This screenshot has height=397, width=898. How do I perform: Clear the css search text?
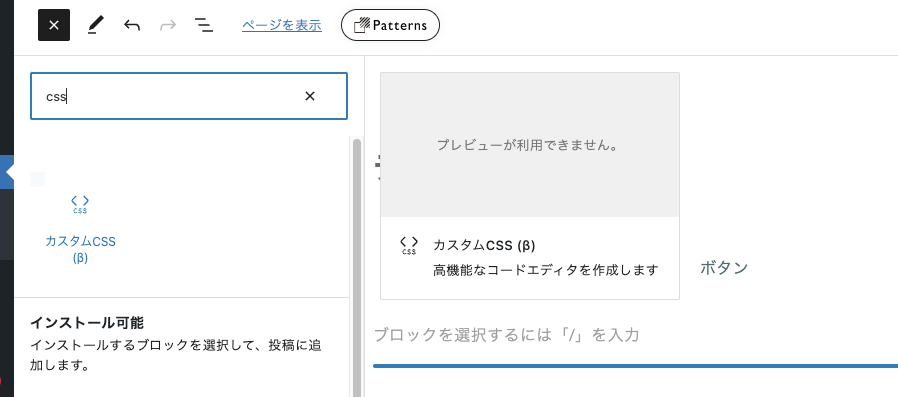[x=310, y=96]
